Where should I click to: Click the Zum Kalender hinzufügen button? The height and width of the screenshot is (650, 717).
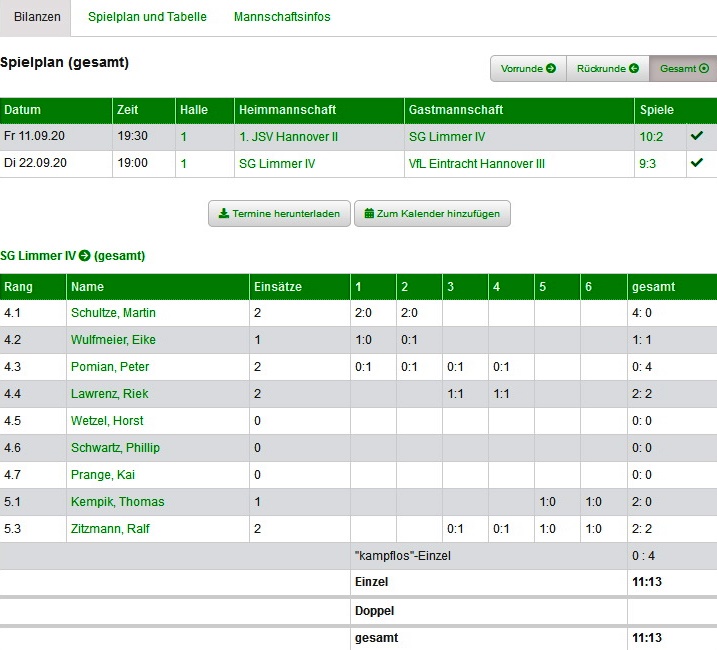click(432, 214)
